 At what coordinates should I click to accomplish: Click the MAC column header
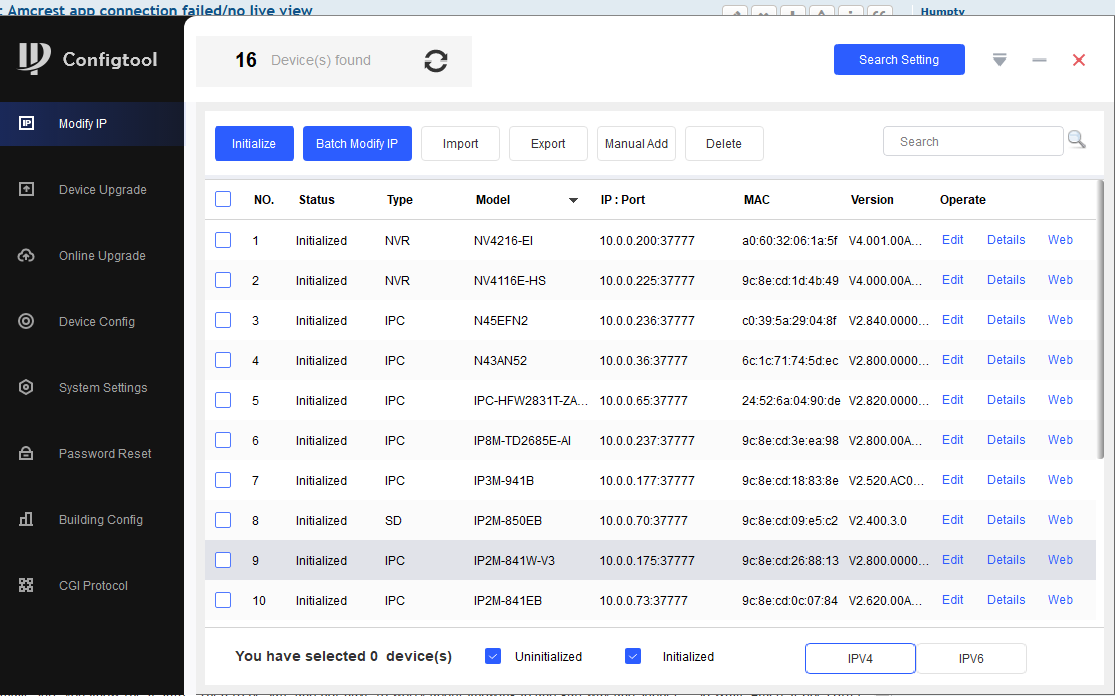757,200
